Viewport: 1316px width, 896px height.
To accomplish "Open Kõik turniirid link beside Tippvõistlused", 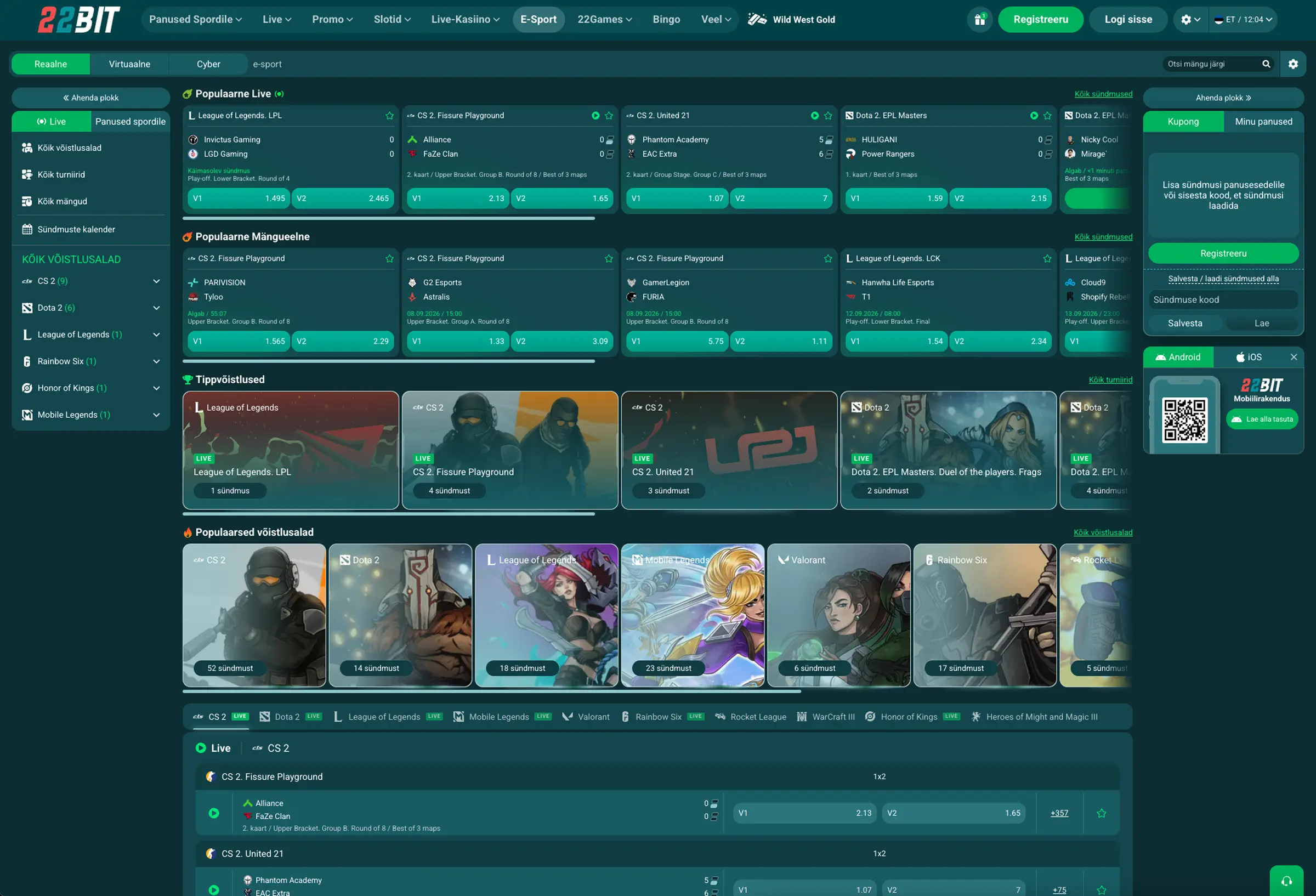I will [1110, 379].
